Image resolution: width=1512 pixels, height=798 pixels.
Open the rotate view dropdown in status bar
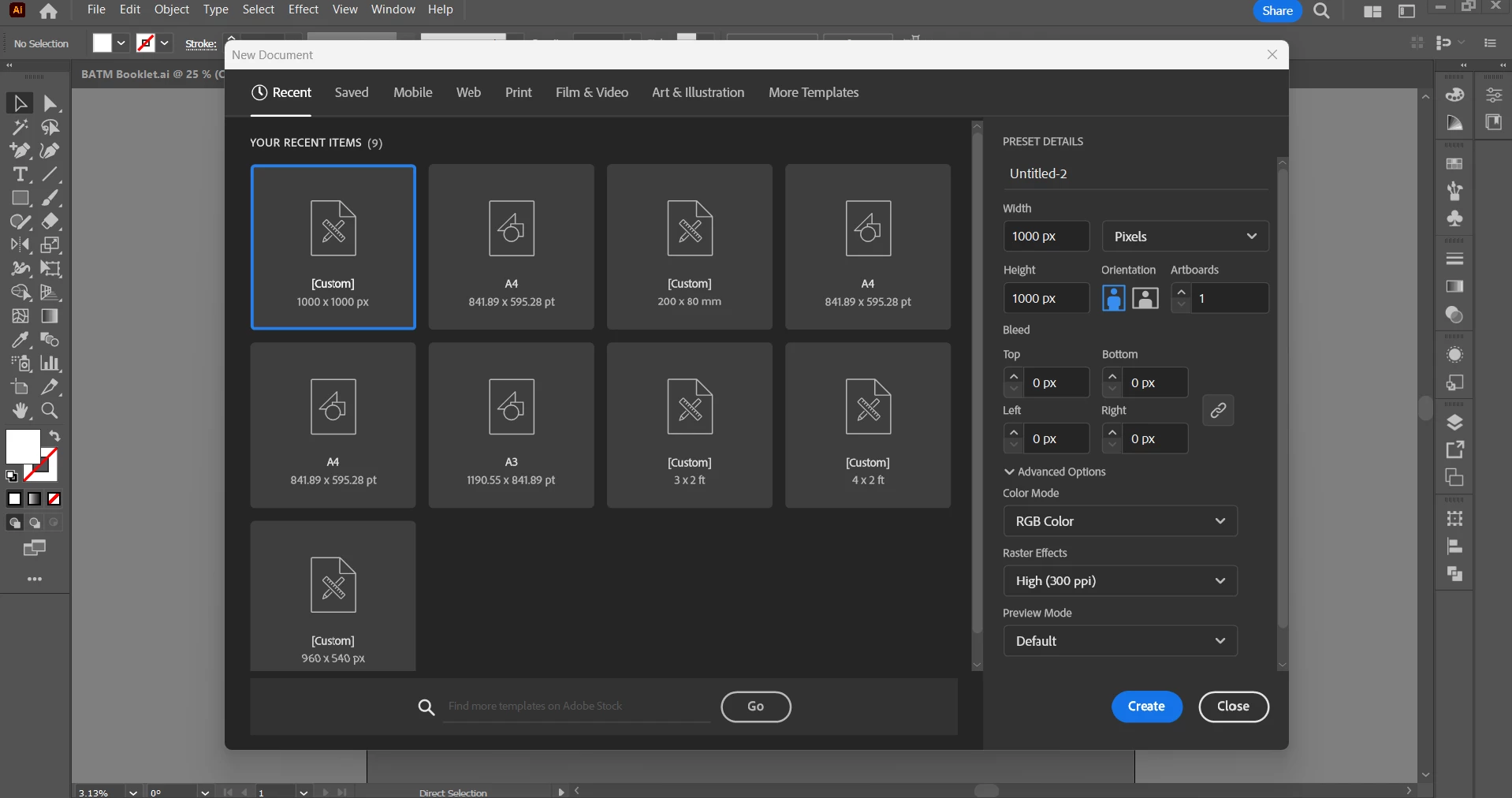pos(205,792)
